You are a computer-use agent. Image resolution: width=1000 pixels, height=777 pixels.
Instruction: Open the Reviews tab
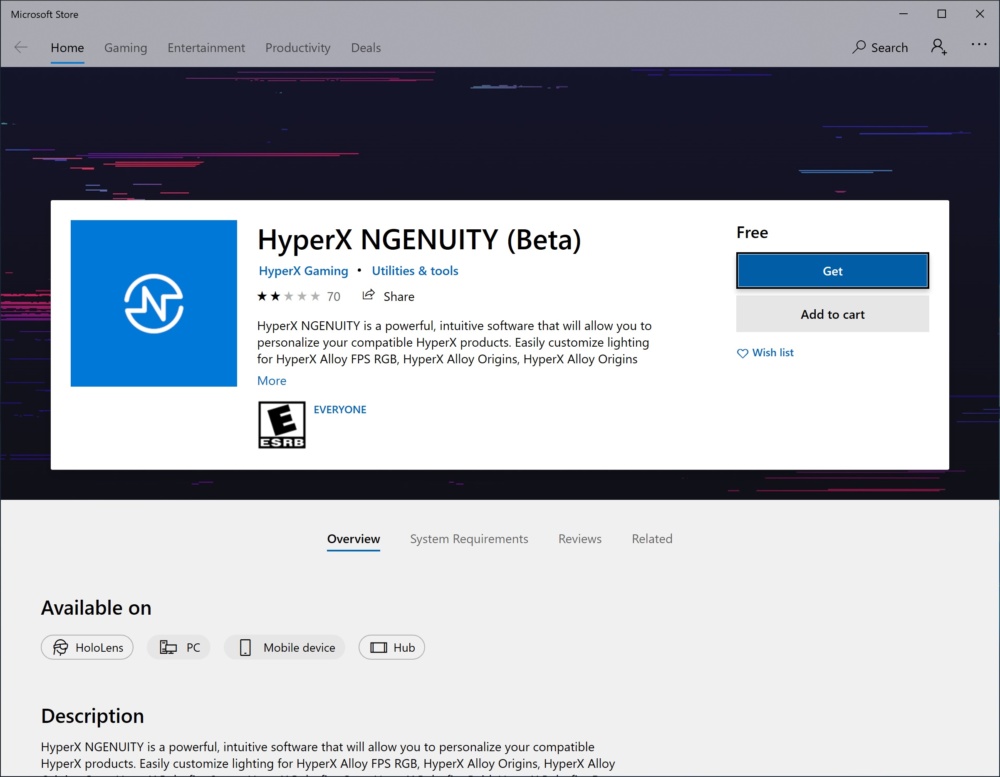[x=580, y=539]
